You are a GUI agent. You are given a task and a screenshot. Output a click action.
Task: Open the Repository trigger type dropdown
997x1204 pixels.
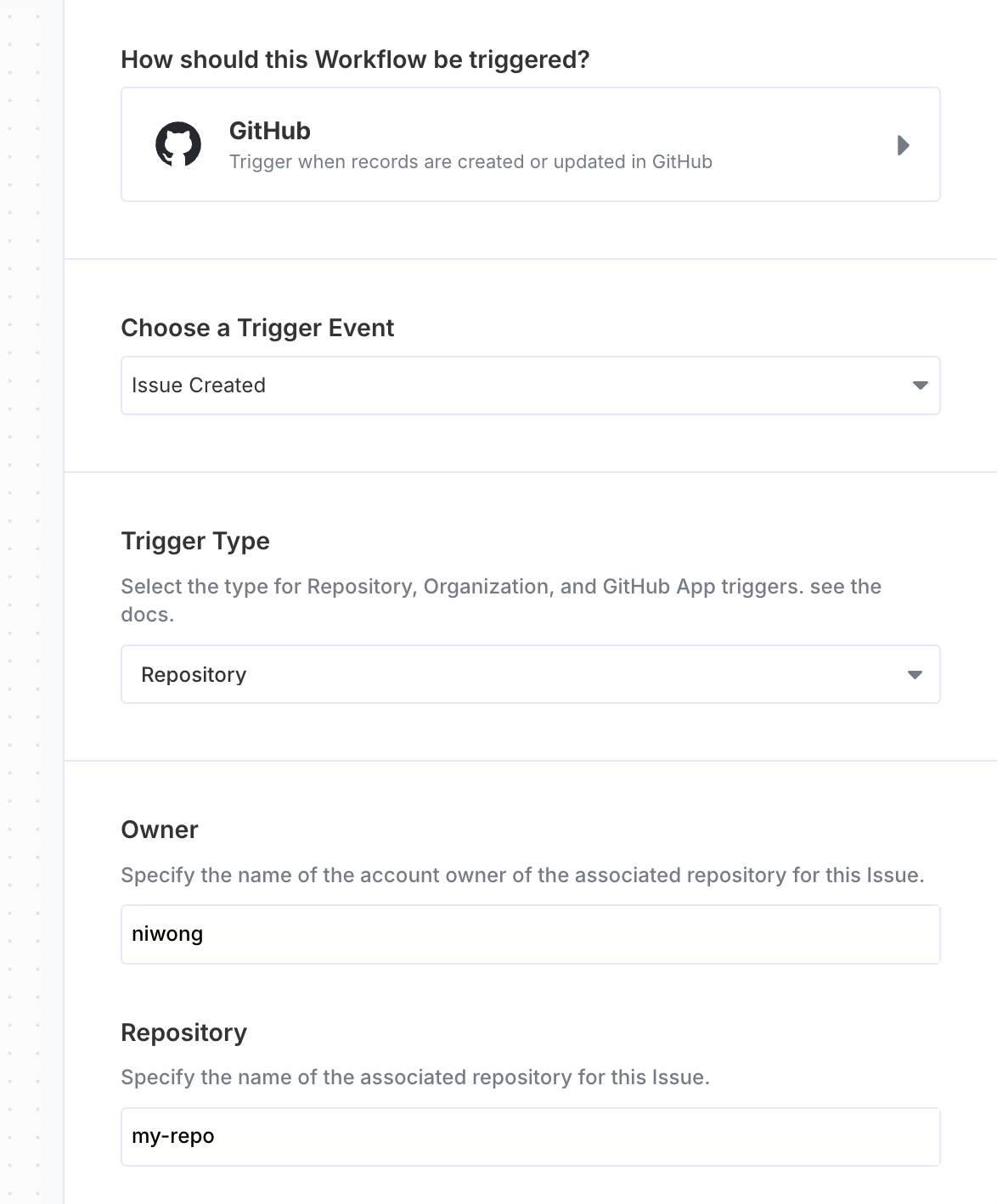click(530, 674)
